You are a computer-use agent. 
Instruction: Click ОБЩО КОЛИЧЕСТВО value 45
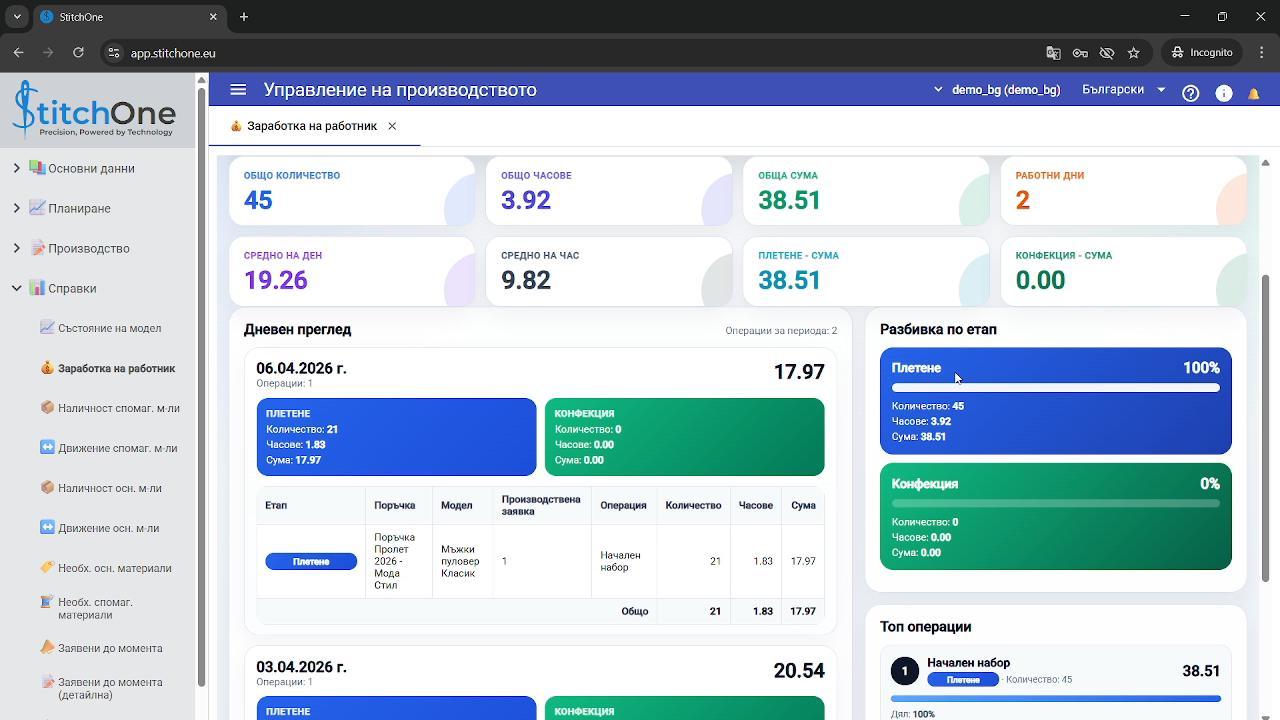point(258,200)
